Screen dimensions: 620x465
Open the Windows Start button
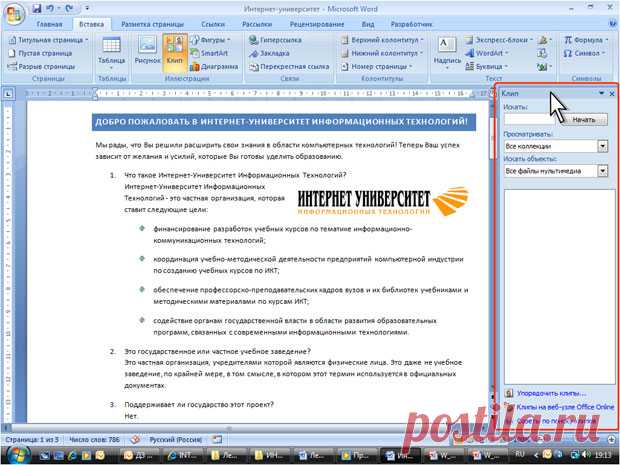(16, 455)
